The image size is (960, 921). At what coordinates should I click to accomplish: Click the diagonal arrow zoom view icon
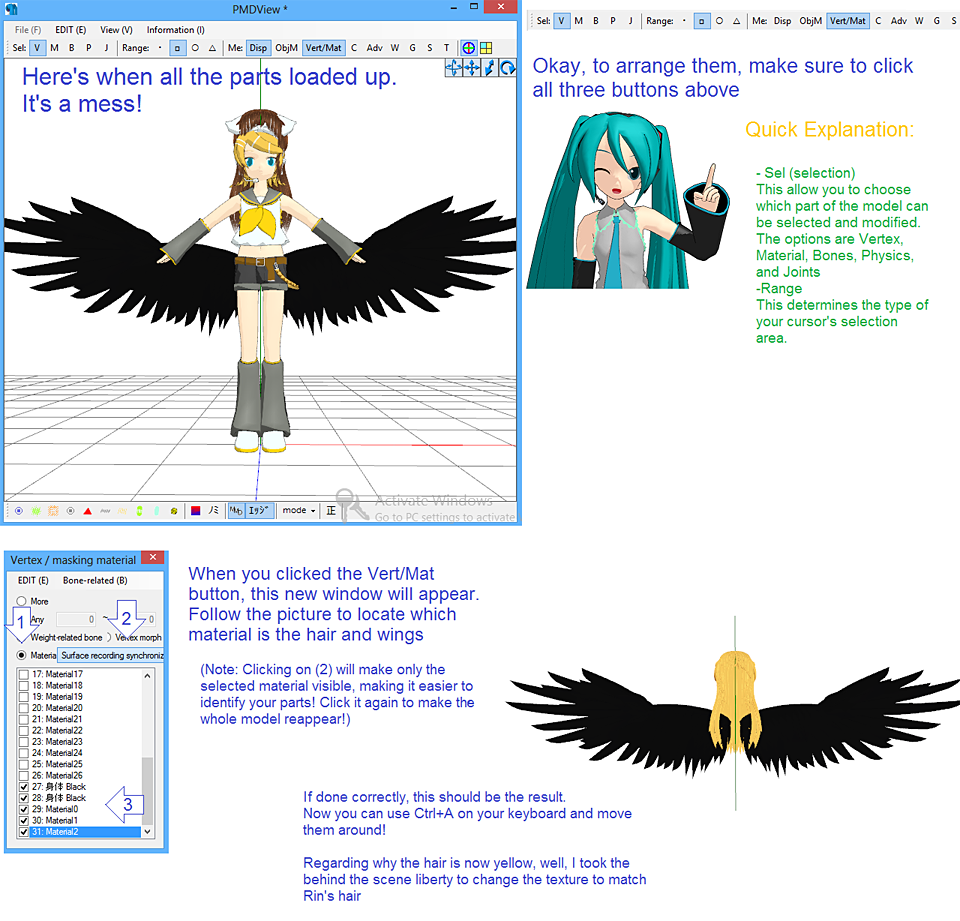tap(489, 68)
